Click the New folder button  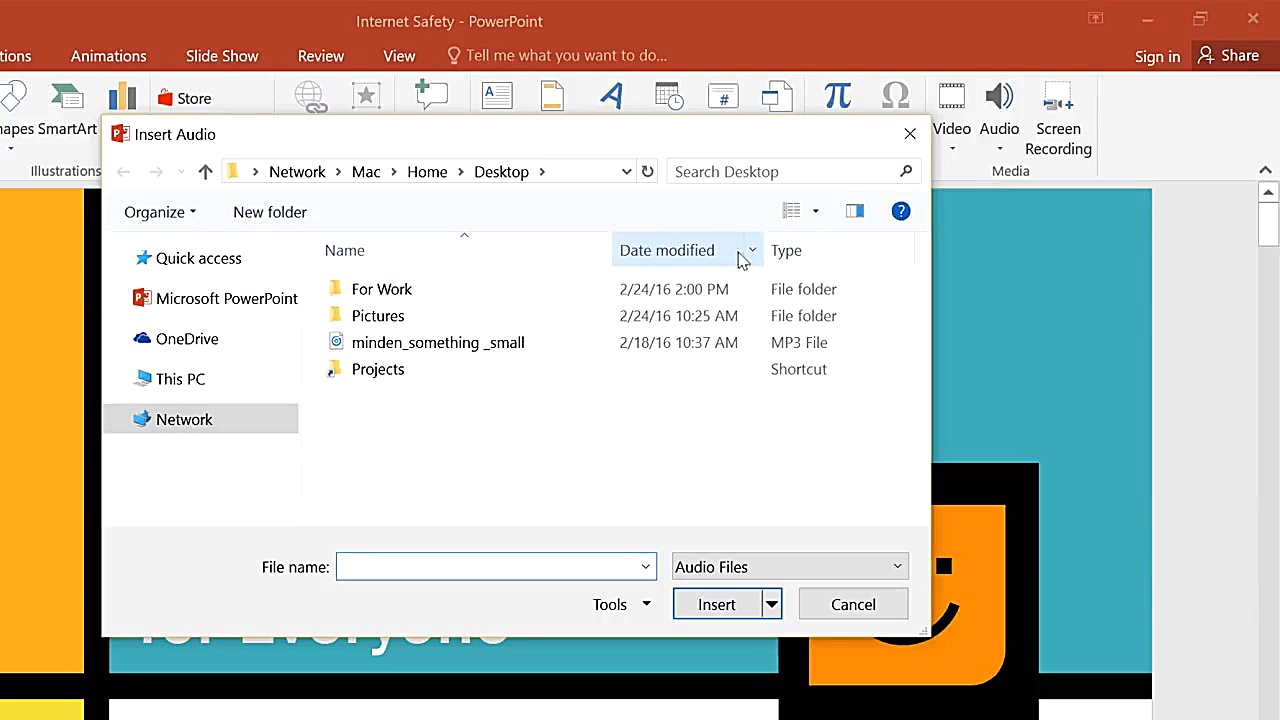[270, 212]
